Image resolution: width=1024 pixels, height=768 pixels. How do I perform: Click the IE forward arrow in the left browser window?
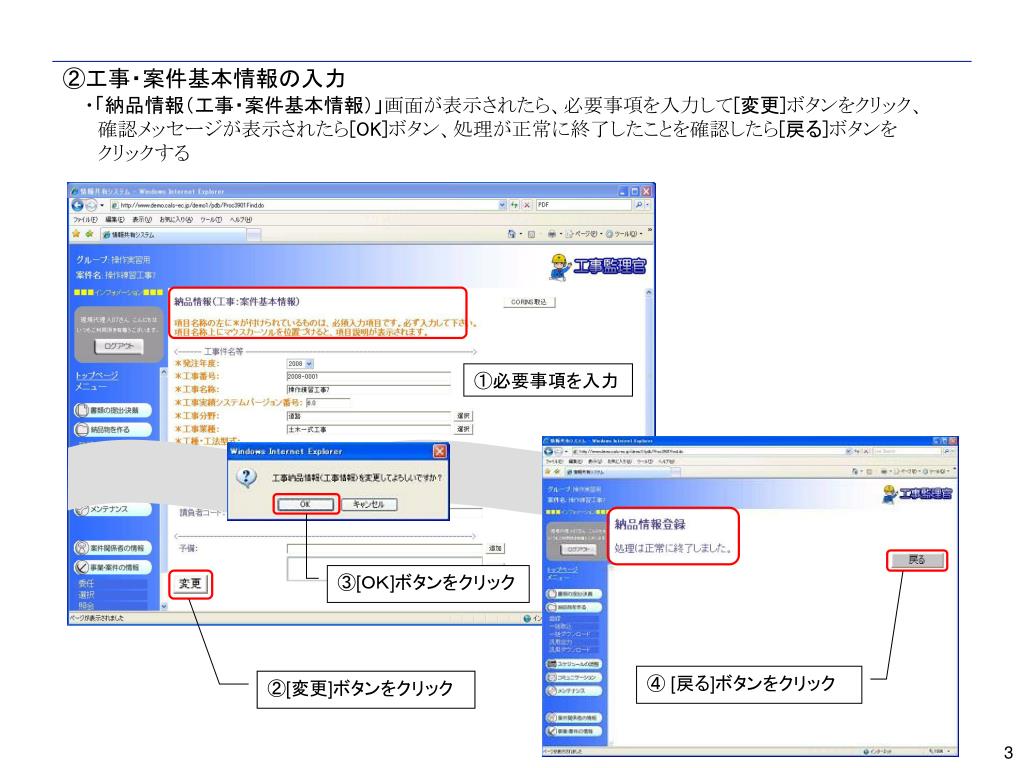pyautogui.click(x=90, y=205)
